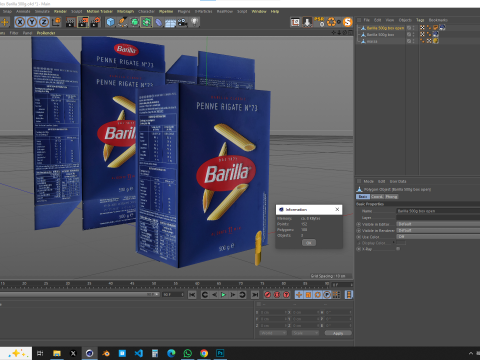This screenshot has height=360, width=480.
Task: Open the Help menu
Action: pyautogui.click(x=275, y=11)
